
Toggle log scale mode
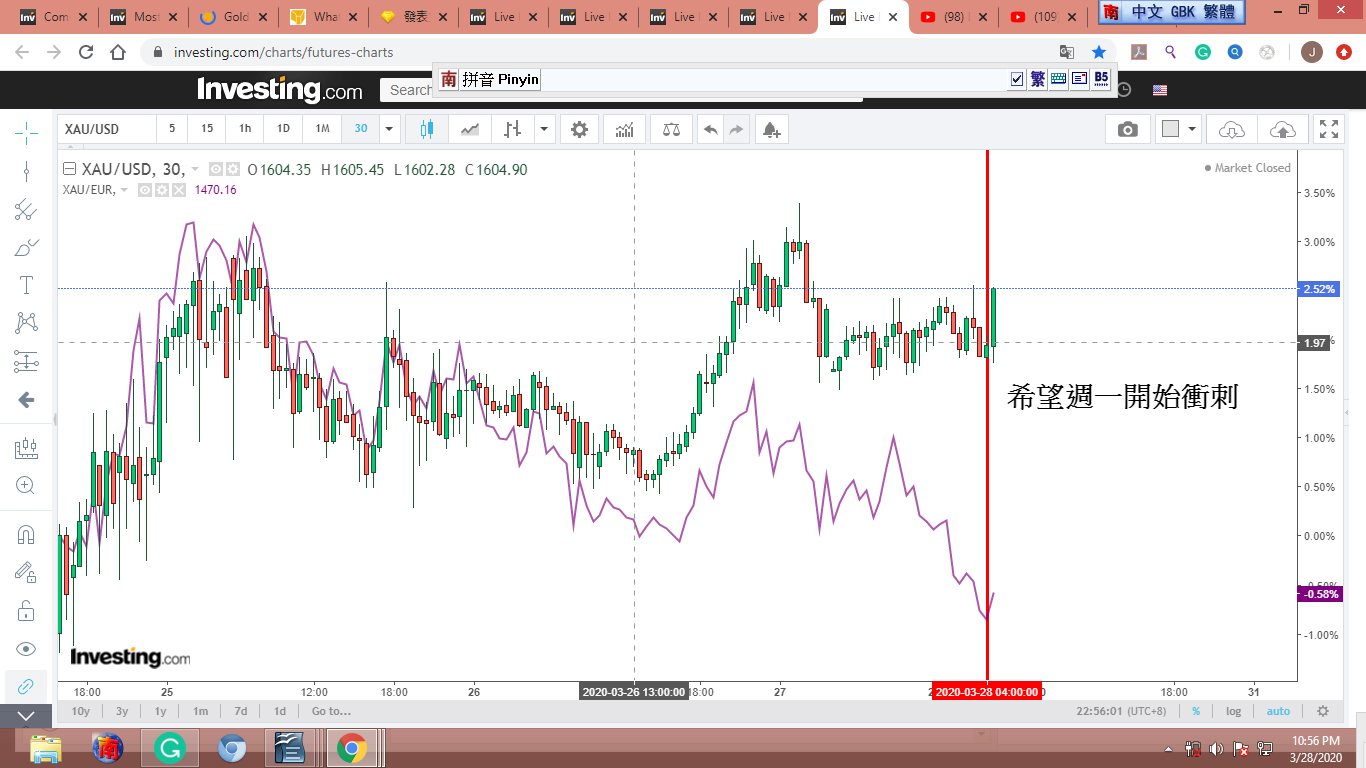(x=1234, y=711)
